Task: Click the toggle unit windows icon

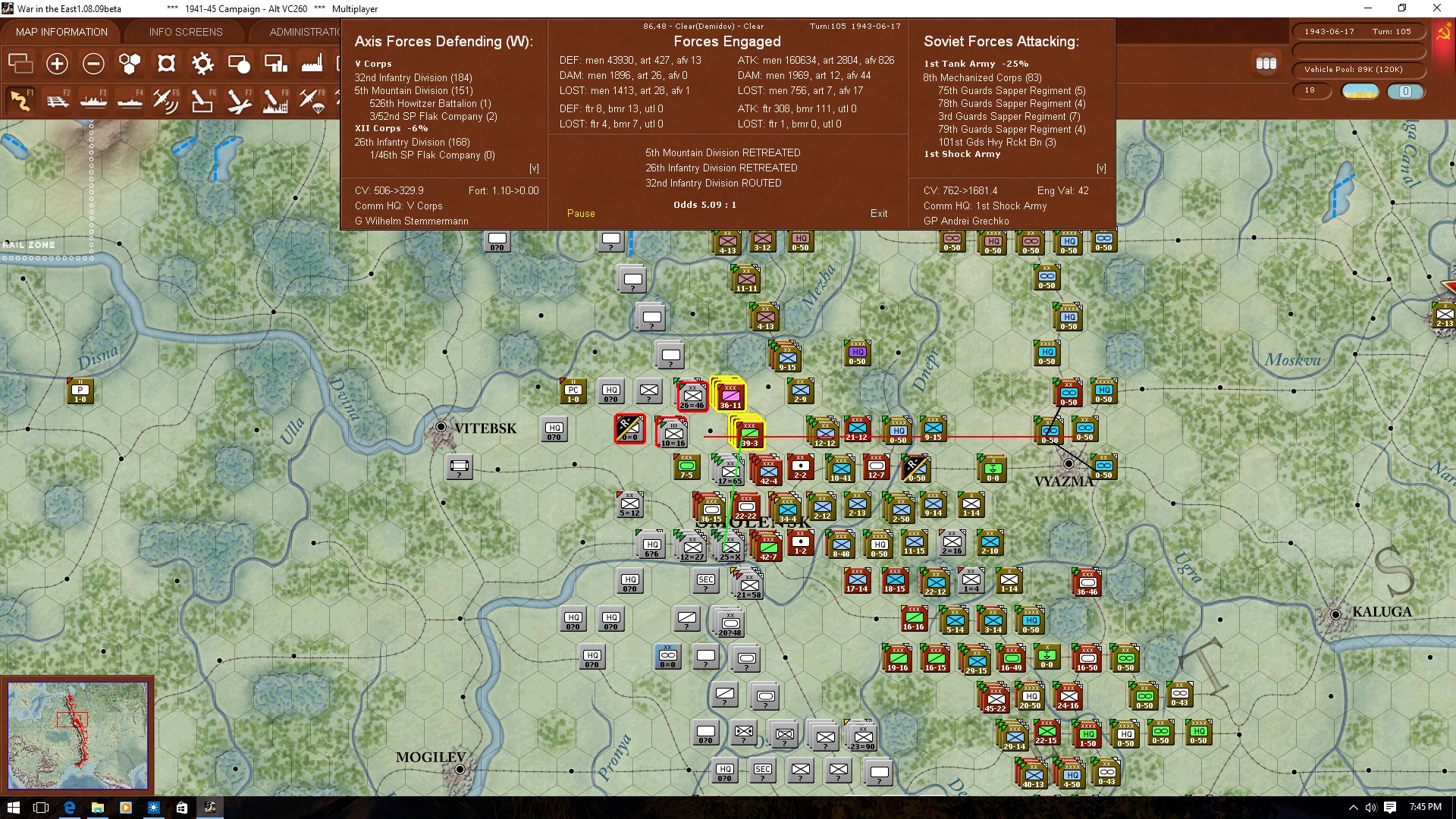Action: (x=20, y=64)
